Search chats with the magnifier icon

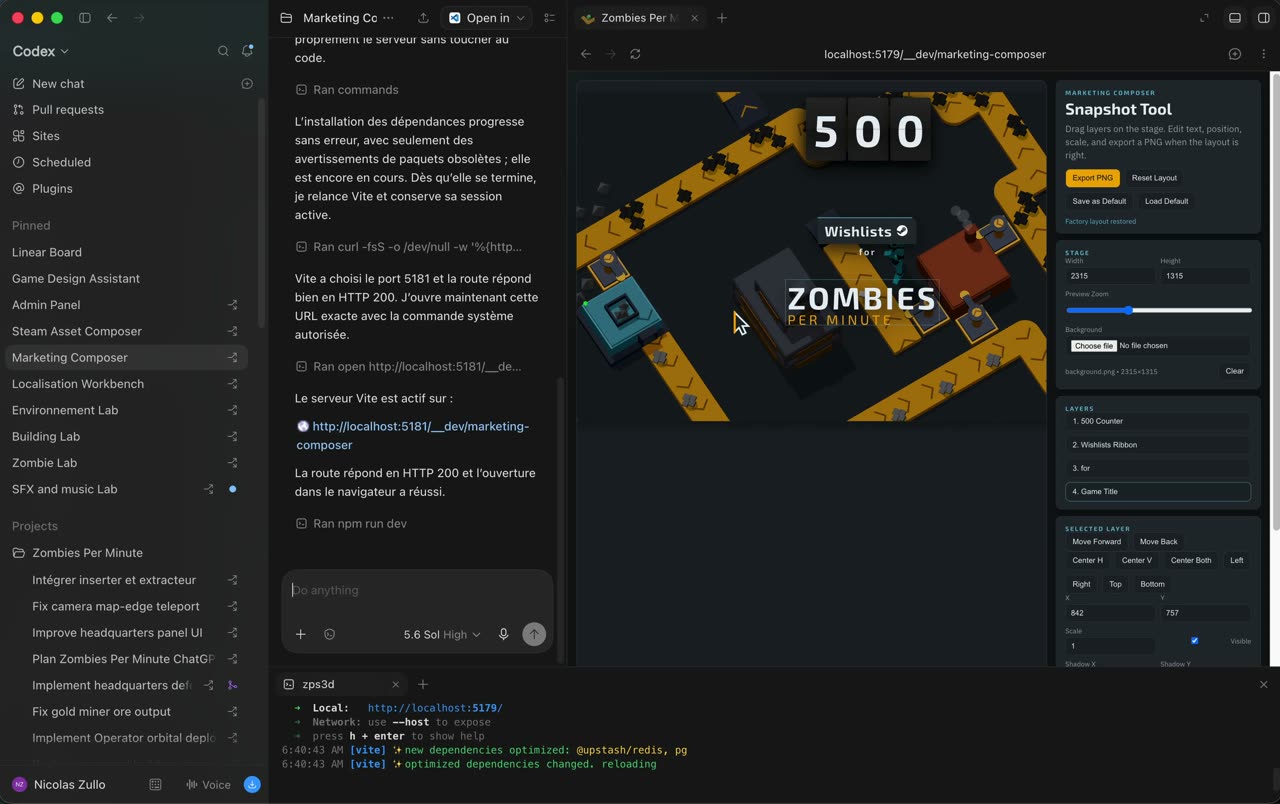point(223,51)
